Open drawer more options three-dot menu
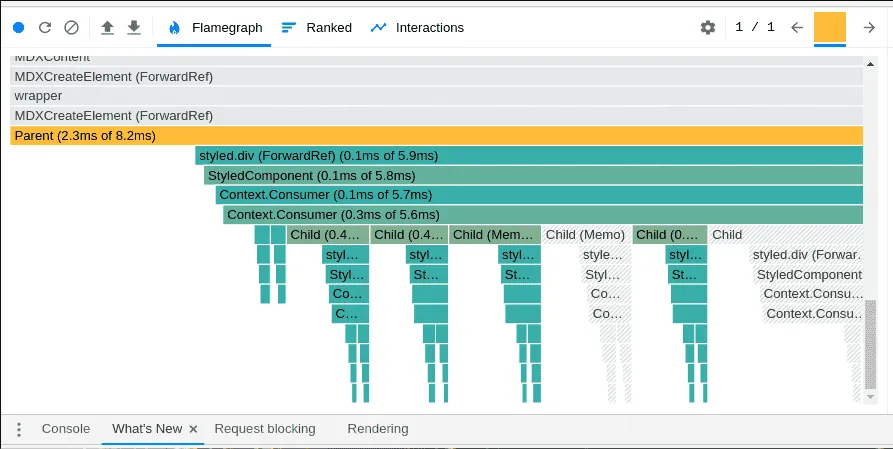 19,429
